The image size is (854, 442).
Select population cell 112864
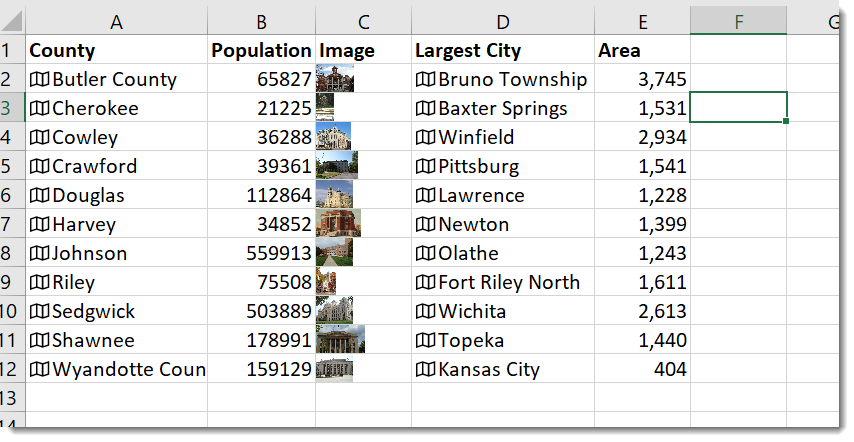[261, 195]
